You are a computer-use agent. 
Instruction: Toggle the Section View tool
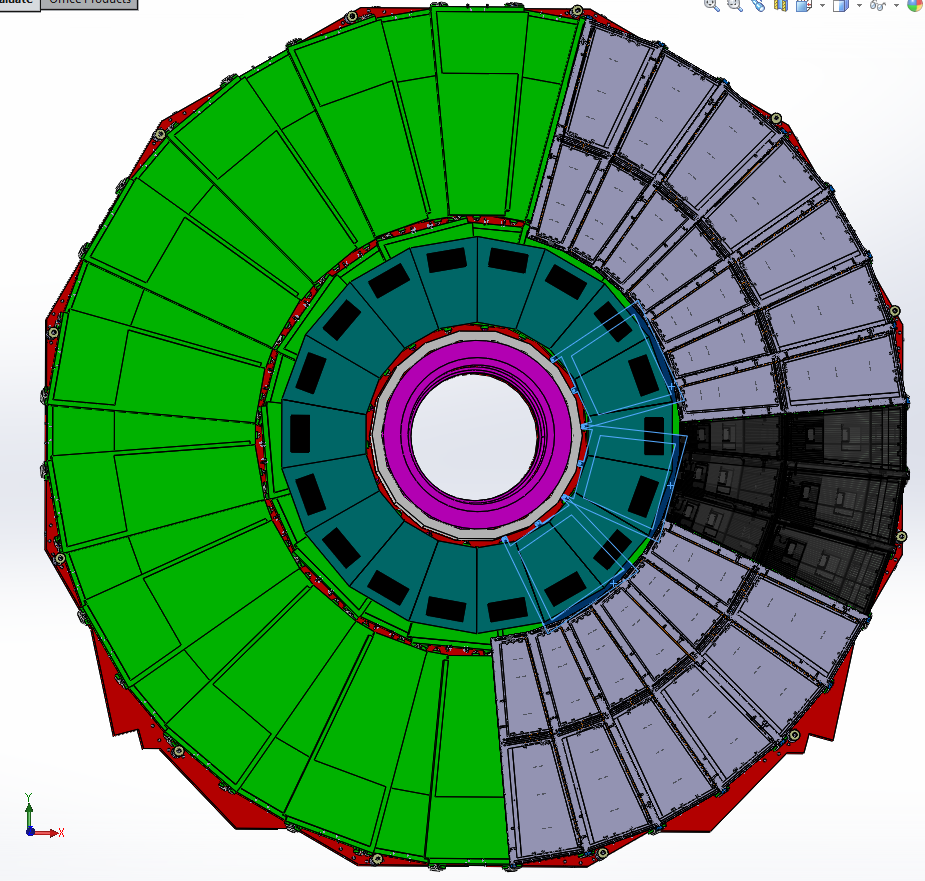(780, 4)
